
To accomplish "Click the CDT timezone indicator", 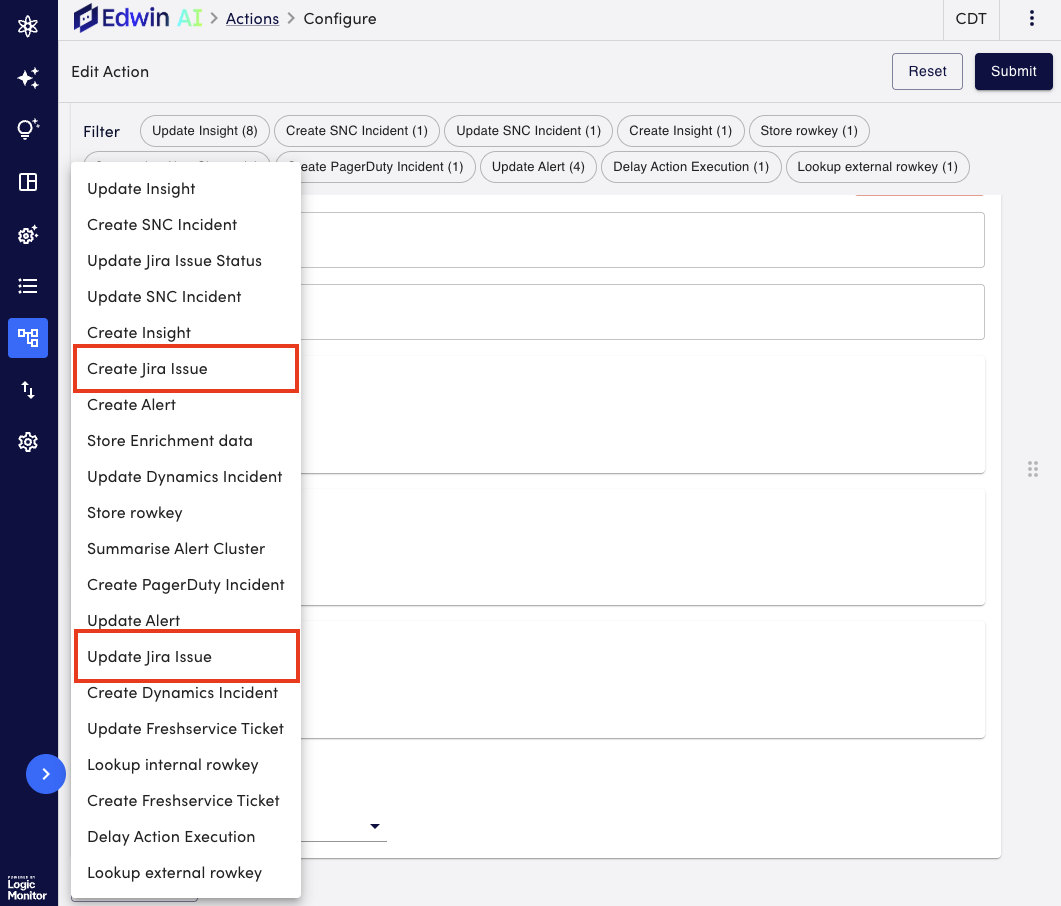I will [x=971, y=19].
